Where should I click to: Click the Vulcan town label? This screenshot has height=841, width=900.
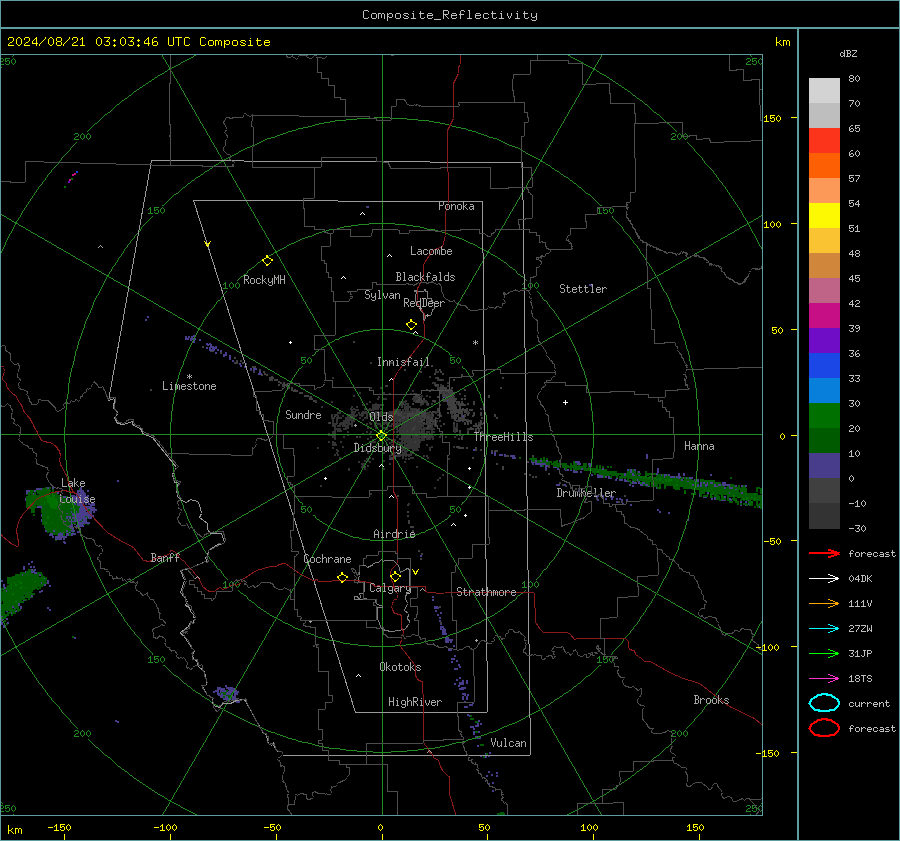[508, 743]
